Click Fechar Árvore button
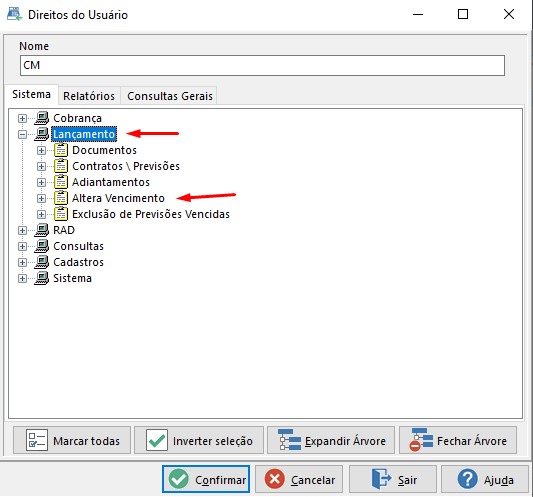 point(458,441)
